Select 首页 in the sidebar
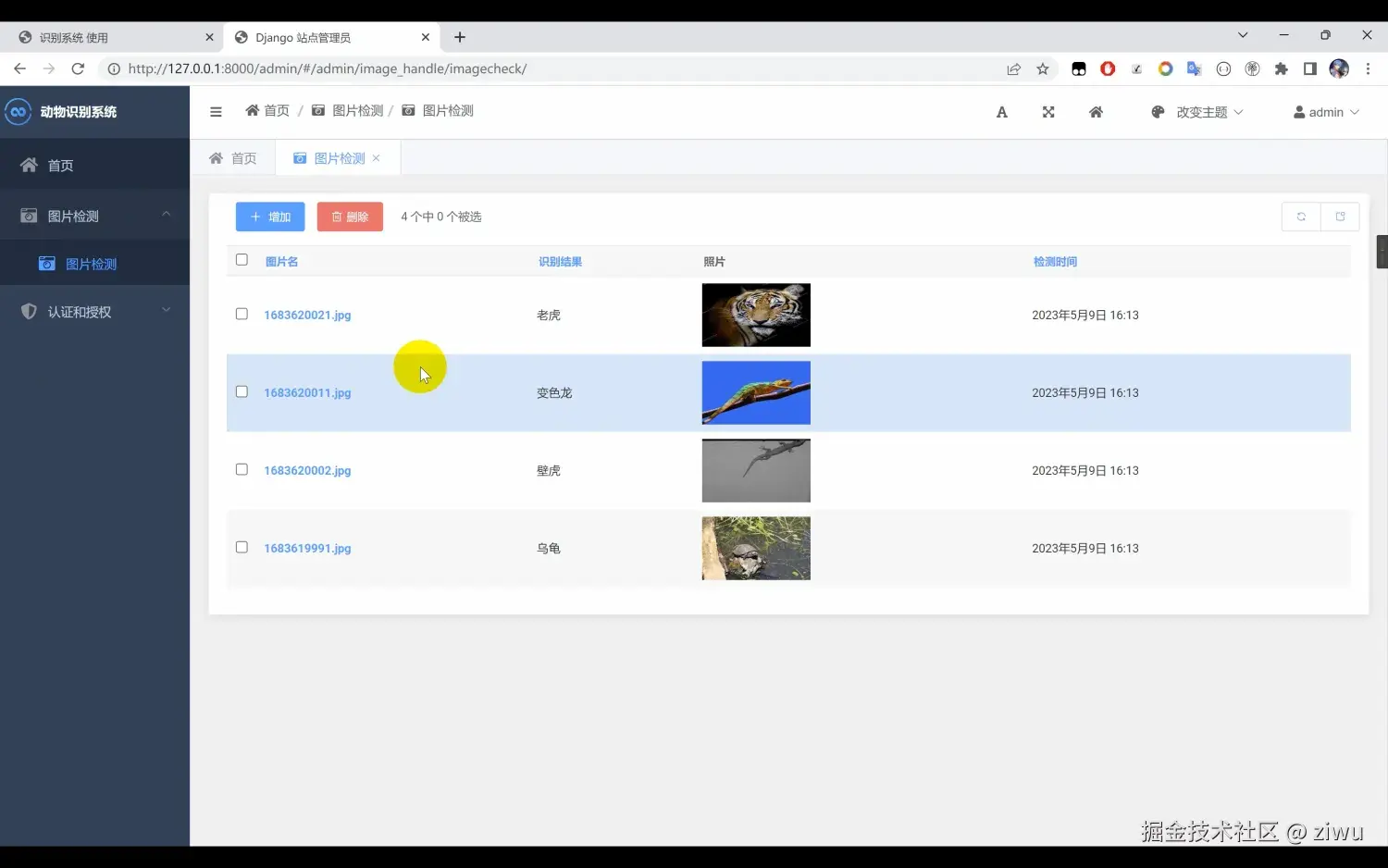The height and width of the screenshot is (868, 1388). coord(94,165)
